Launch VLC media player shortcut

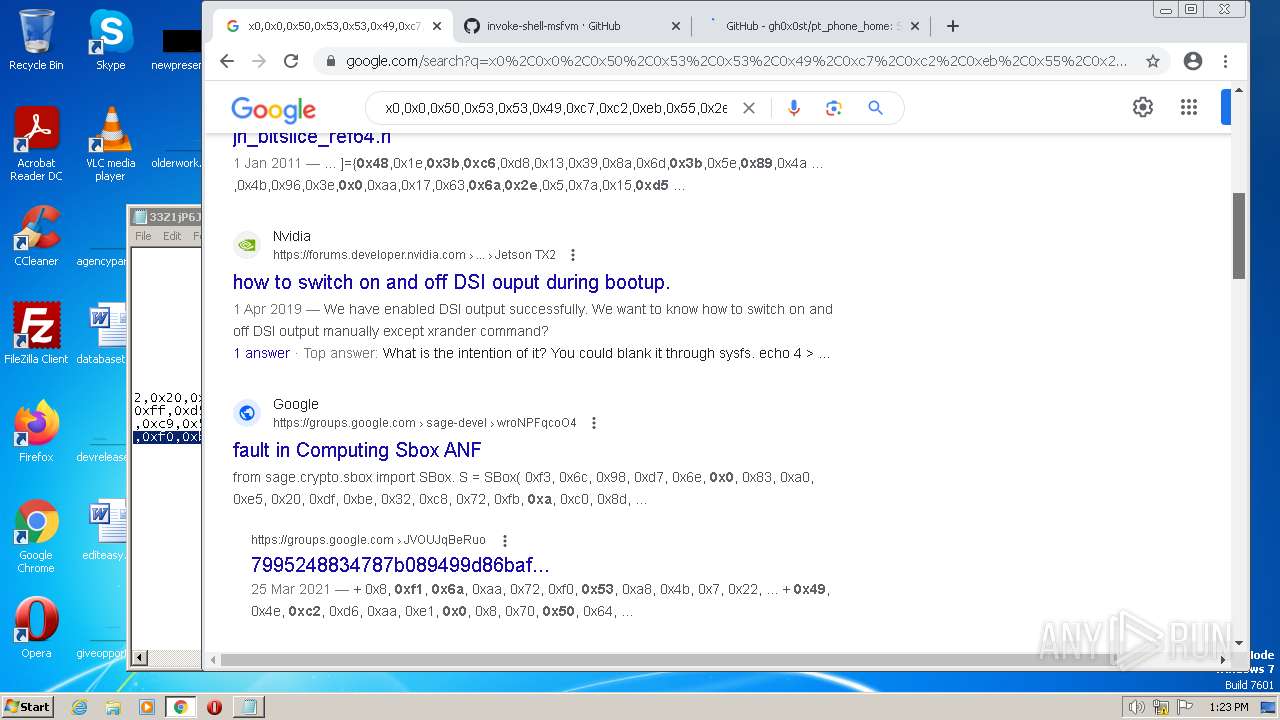110,144
